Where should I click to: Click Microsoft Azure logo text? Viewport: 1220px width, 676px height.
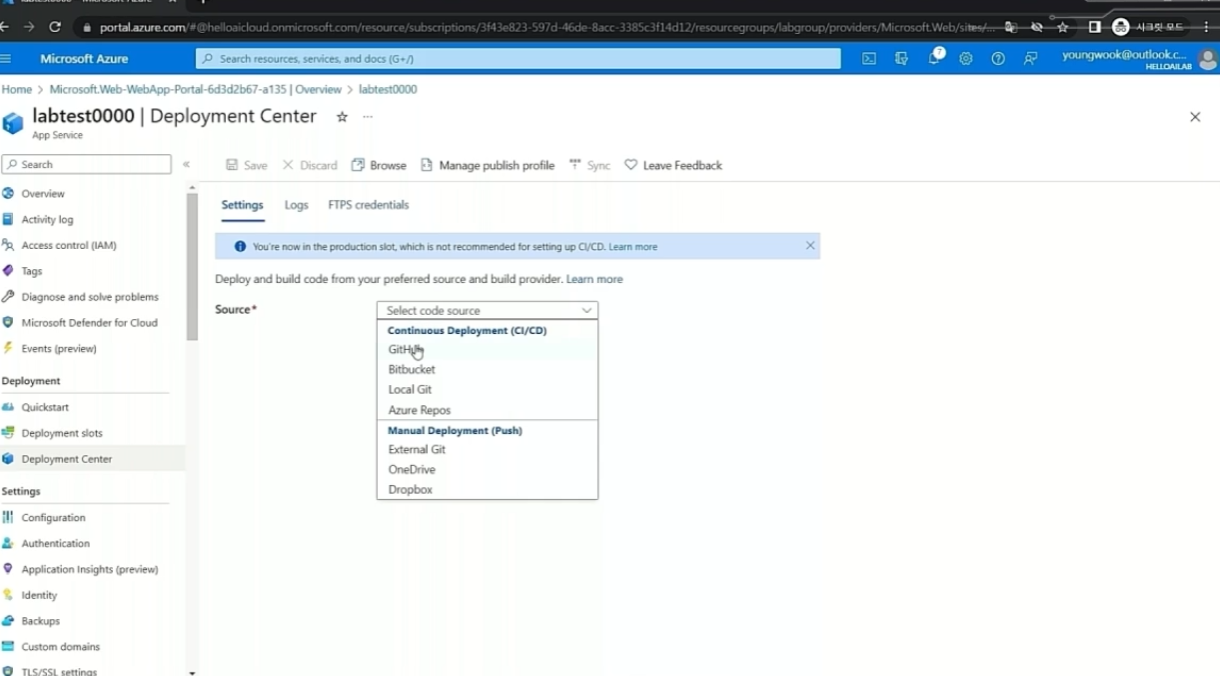coord(84,59)
